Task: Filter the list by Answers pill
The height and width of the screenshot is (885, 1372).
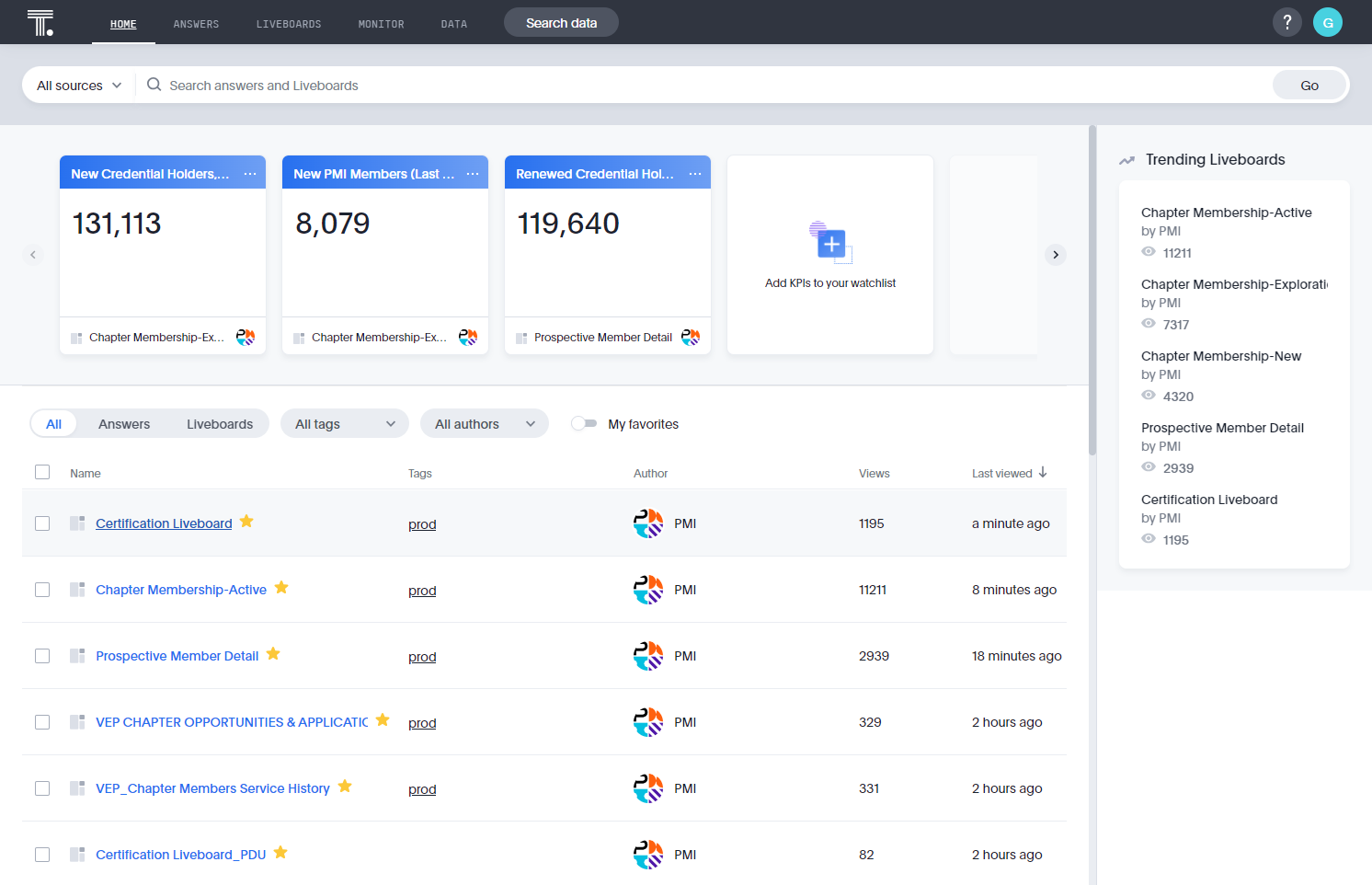Action: [x=124, y=424]
